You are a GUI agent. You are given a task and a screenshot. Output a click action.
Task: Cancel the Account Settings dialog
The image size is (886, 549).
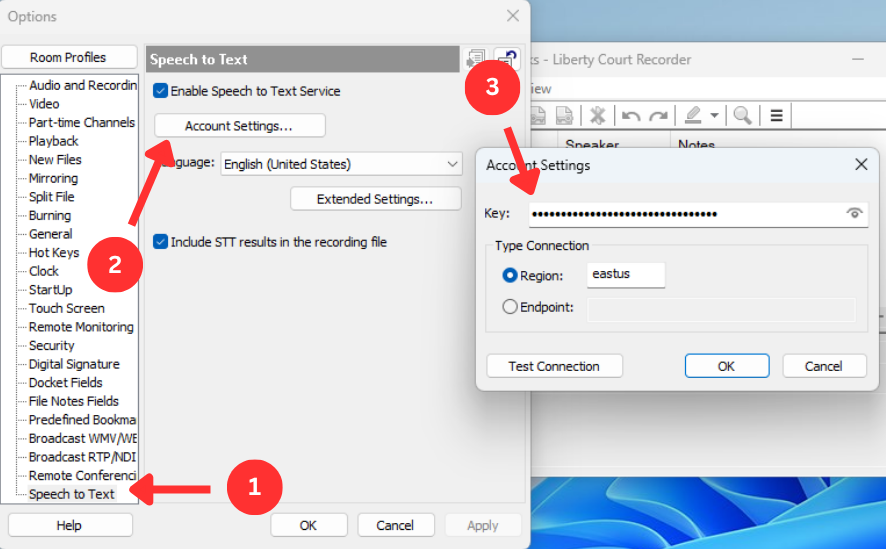[824, 366]
